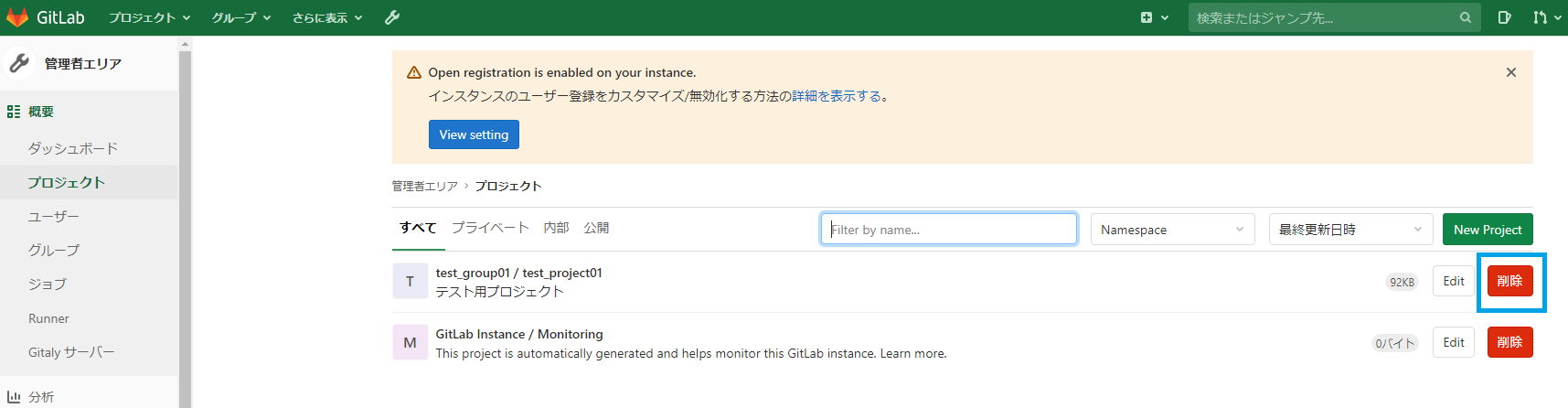Click the M avatar of Monitoring project
The width and height of the screenshot is (1568, 408).
point(410,342)
